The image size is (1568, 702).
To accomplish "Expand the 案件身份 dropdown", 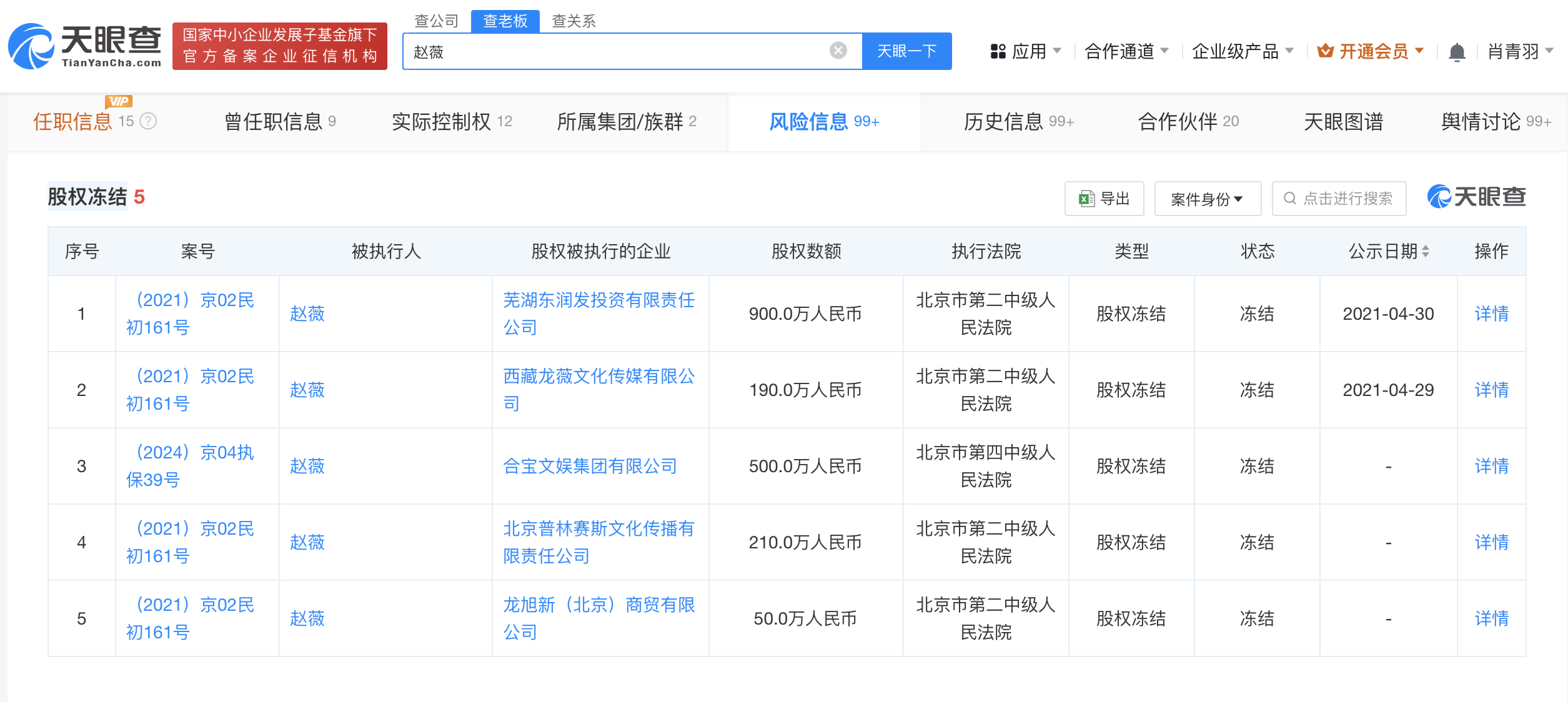I will click(x=1207, y=199).
